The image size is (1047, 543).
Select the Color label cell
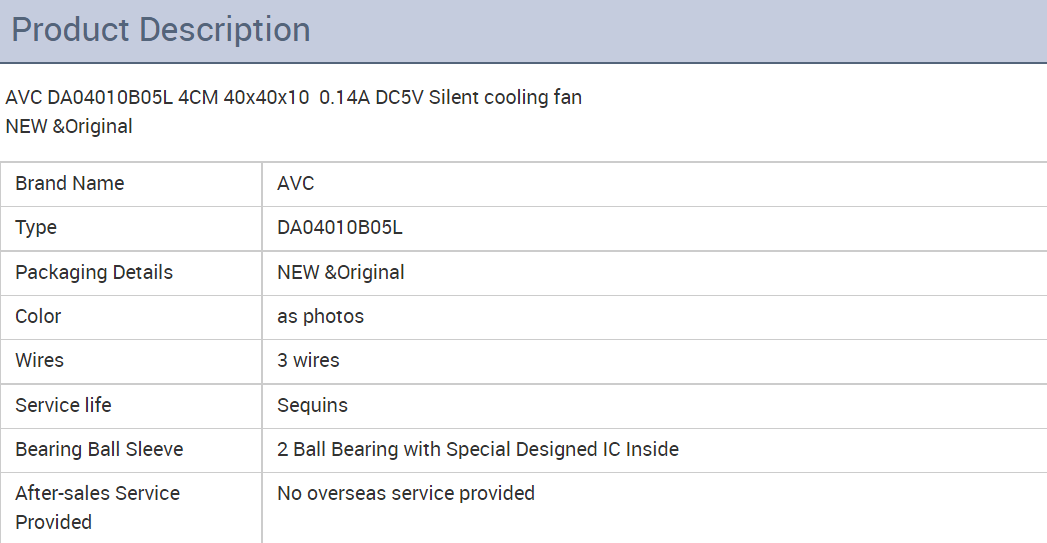point(132,317)
